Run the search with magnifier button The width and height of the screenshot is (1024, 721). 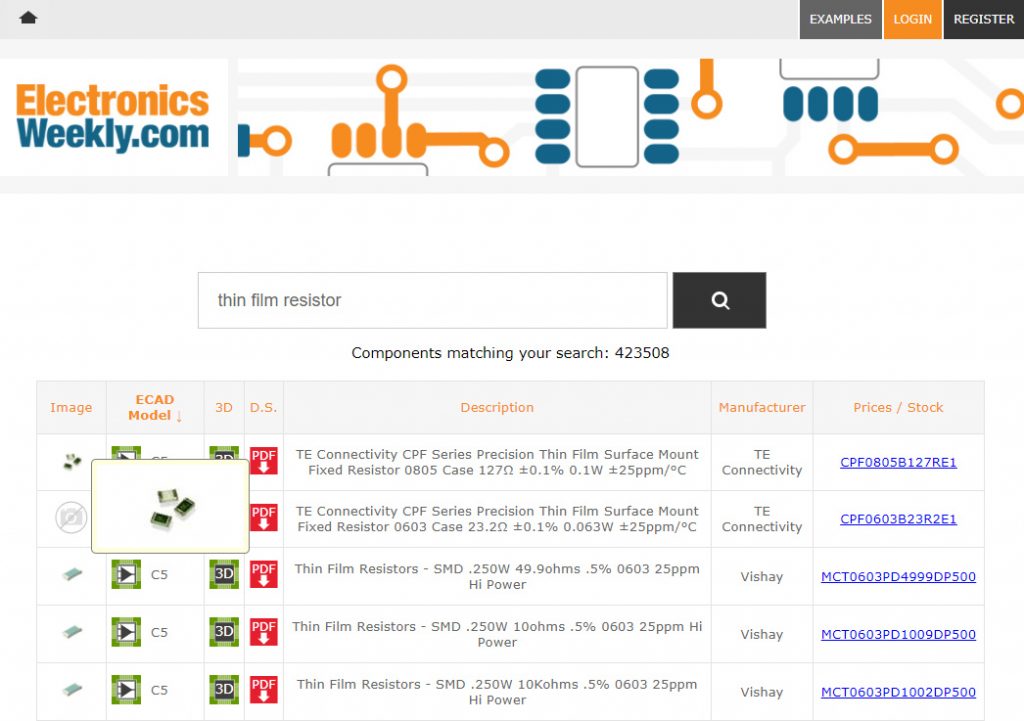(719, 300)
